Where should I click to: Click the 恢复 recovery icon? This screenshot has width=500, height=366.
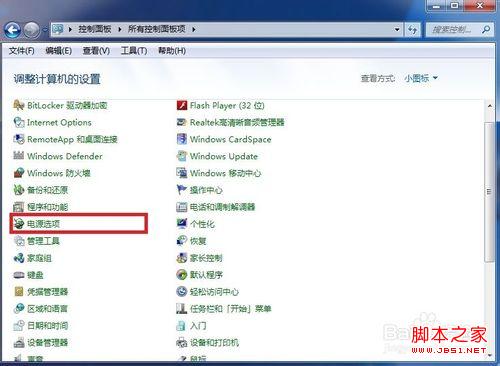pyautogui.click(x=182, y=241)
